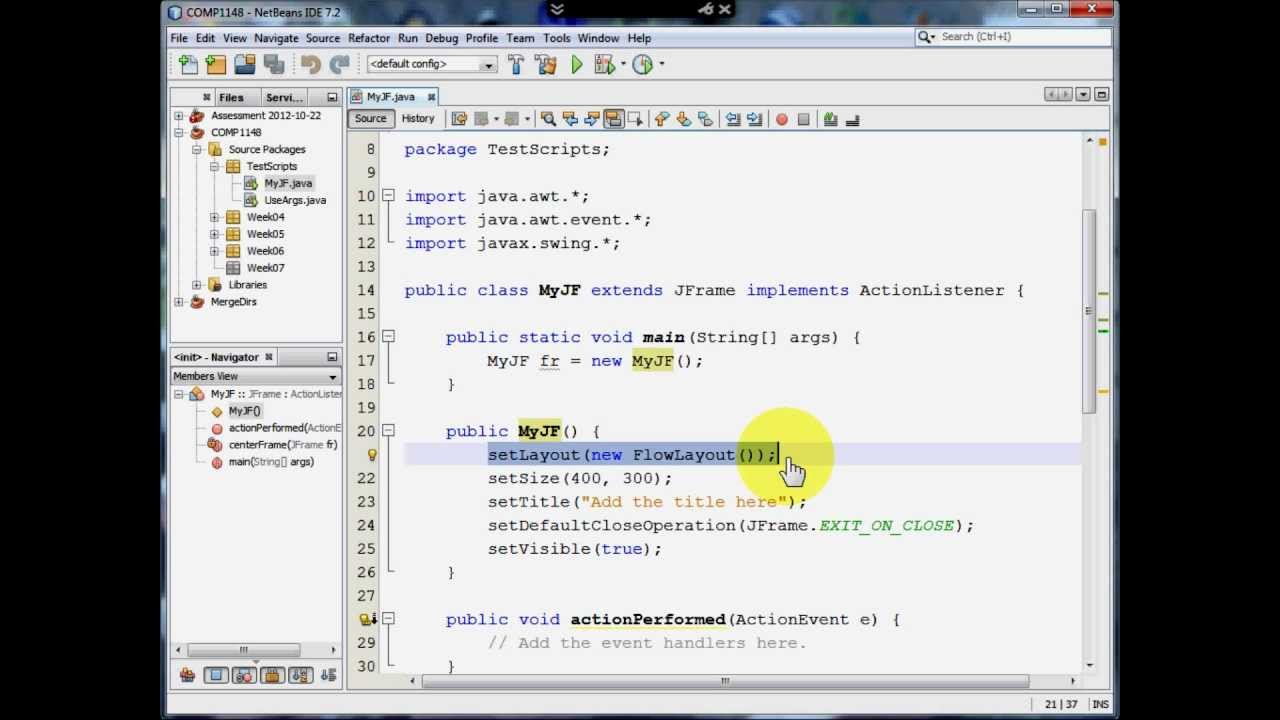Toggle Show Static Members filter in Navigator
1280x720 pixels.
(244, 676)
